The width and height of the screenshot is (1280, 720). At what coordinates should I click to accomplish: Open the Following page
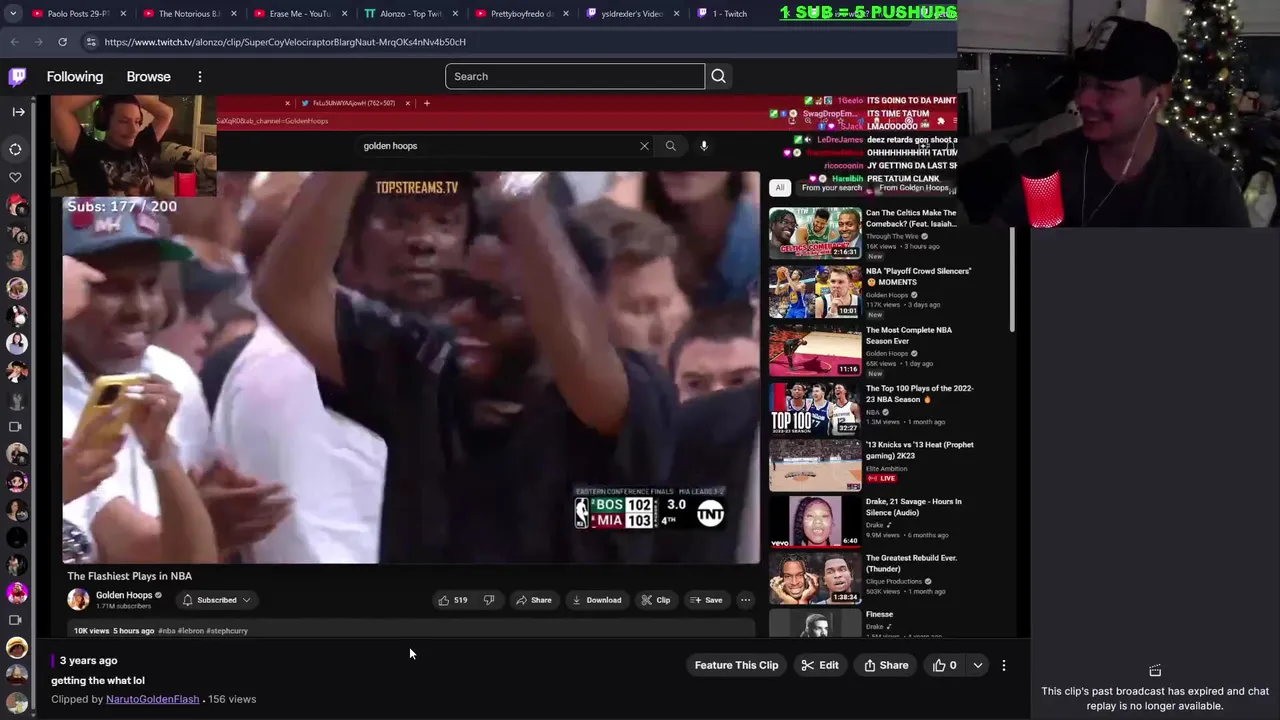click(x=75, y=76)
